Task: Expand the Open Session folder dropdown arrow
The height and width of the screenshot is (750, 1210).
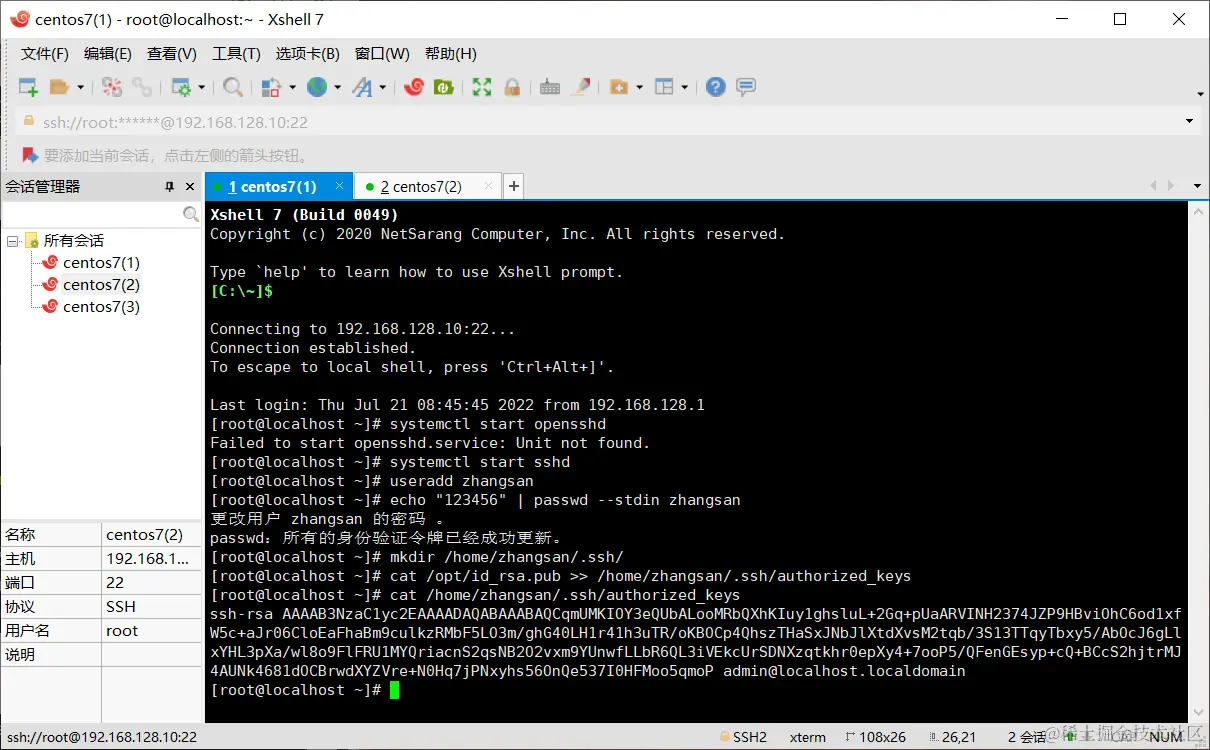Action: [80, 88]
